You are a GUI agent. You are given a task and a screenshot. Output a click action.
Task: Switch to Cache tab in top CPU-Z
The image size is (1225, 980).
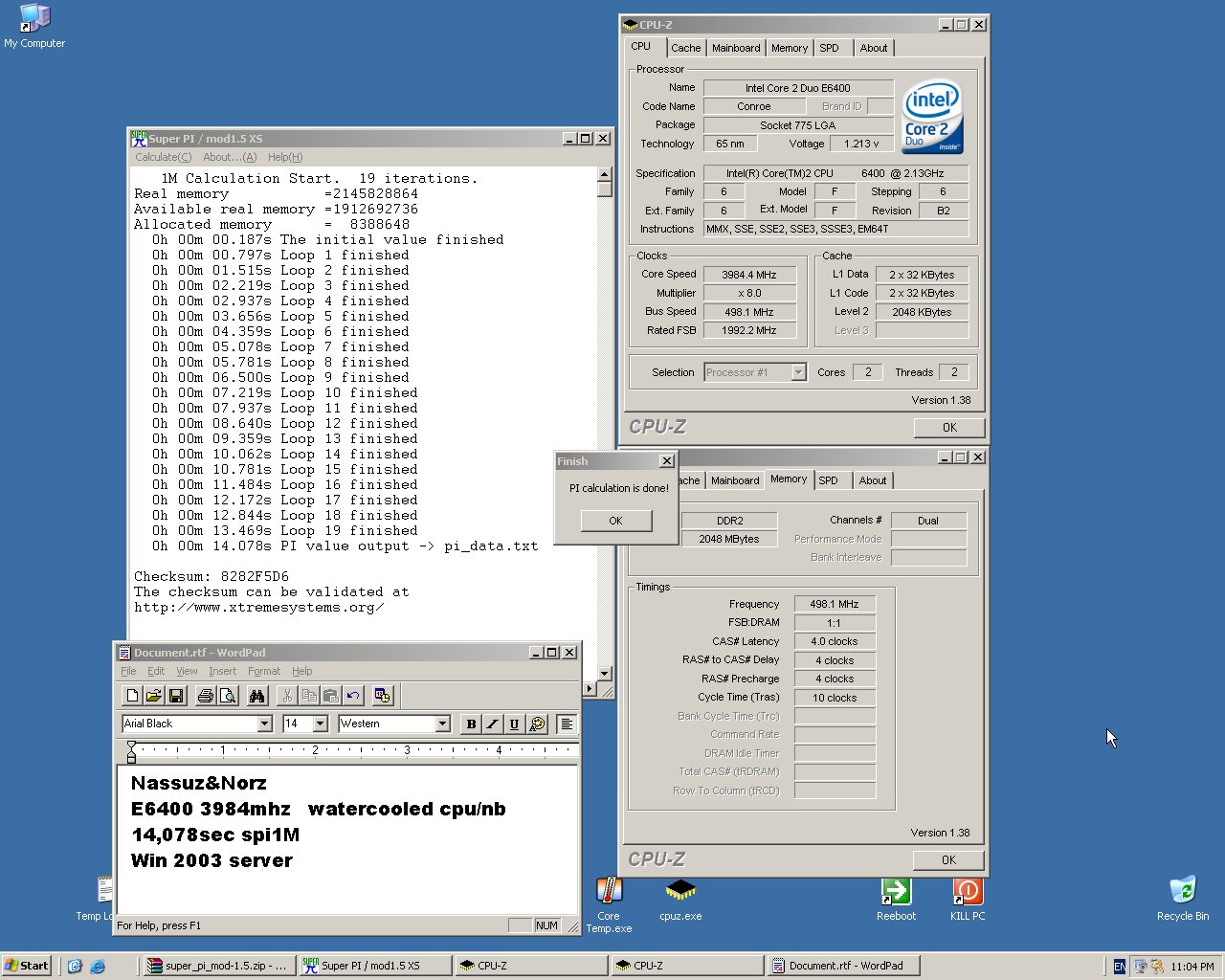click(685, 48)
